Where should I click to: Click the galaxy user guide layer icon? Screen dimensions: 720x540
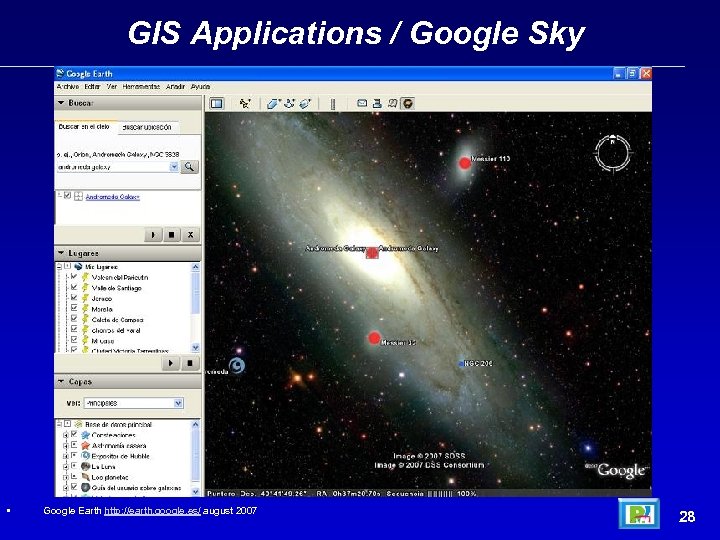click(85, 488)
